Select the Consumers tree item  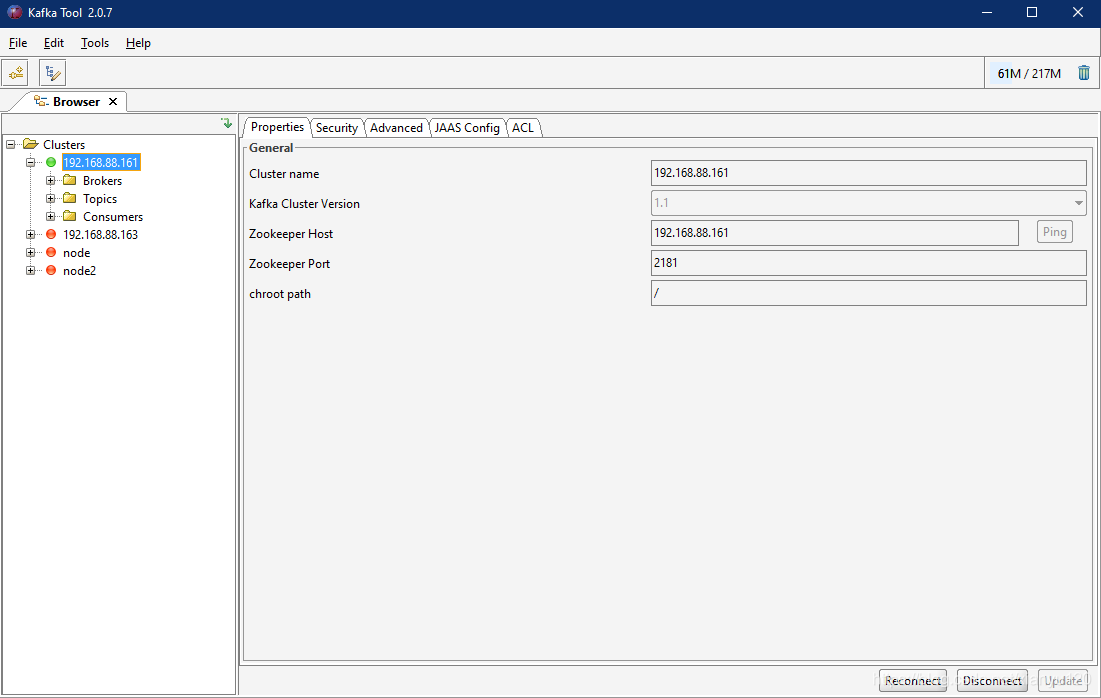[x=112, y=216]
